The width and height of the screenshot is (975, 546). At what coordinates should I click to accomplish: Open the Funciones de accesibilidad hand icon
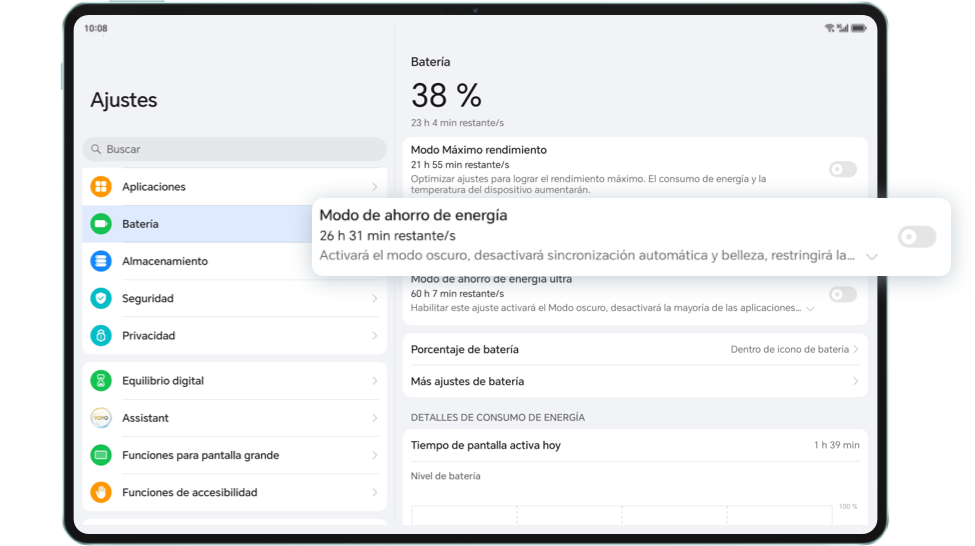101,493
